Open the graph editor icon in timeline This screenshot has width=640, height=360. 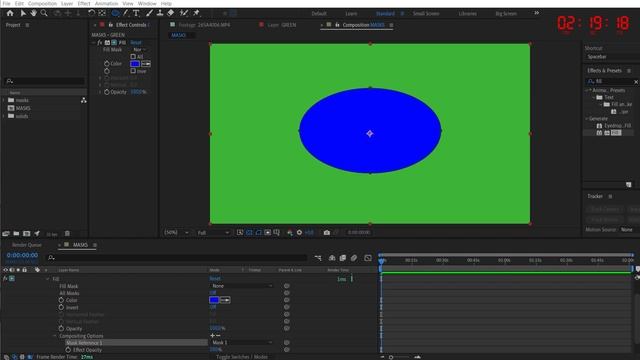coord(368,258)
